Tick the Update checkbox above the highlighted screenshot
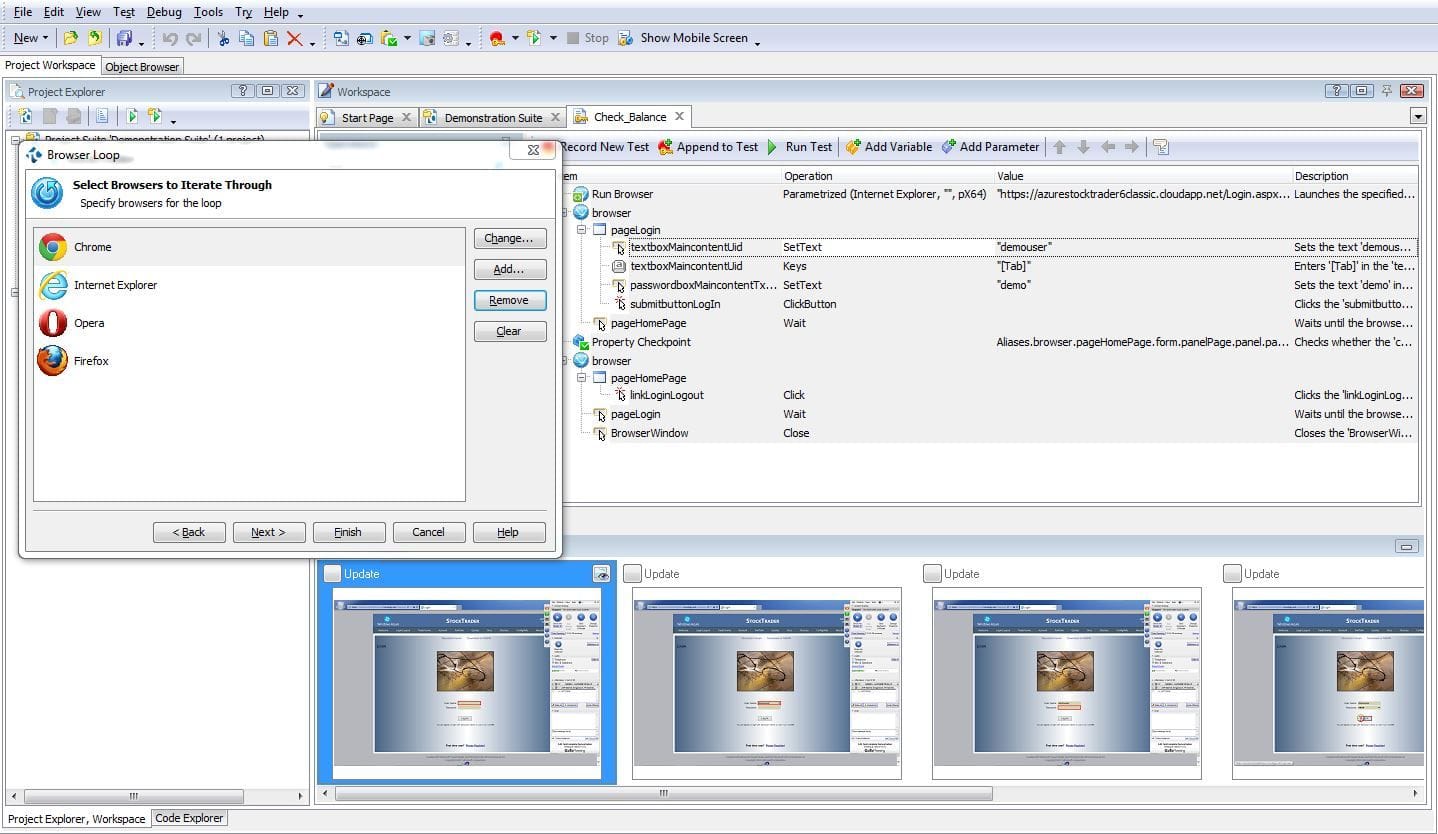The width and height of the screenshot is (1438, 834). [x=332, y=573]
